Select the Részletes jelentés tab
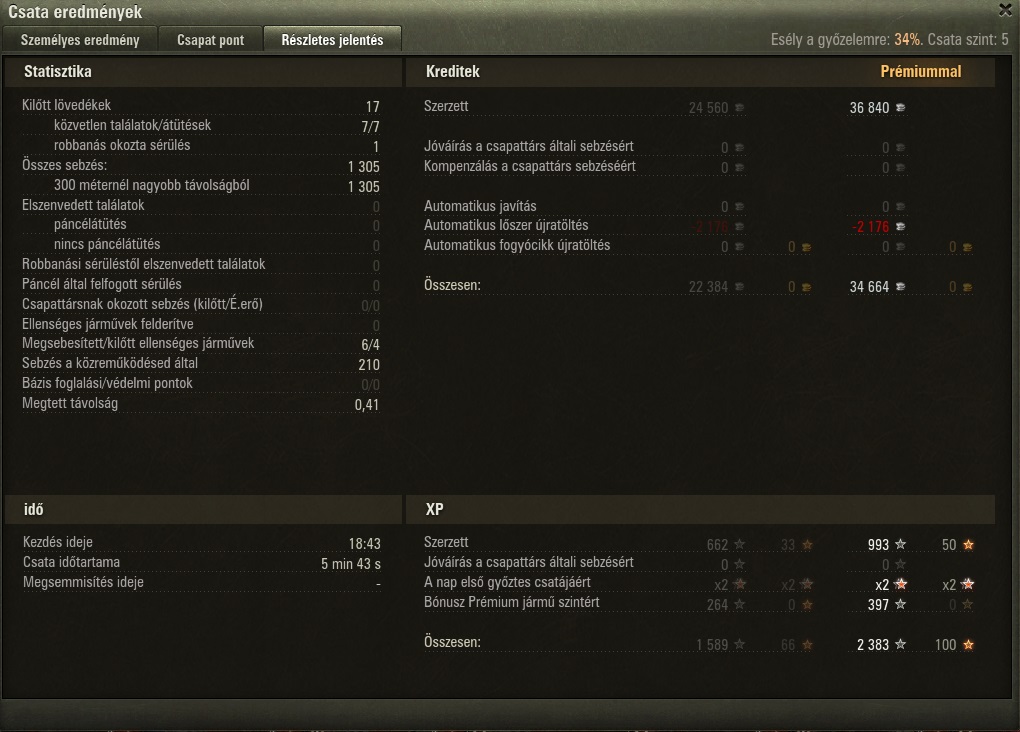Image resolution: width=1020 pixels, height=732 pixels. coord(332,40)
